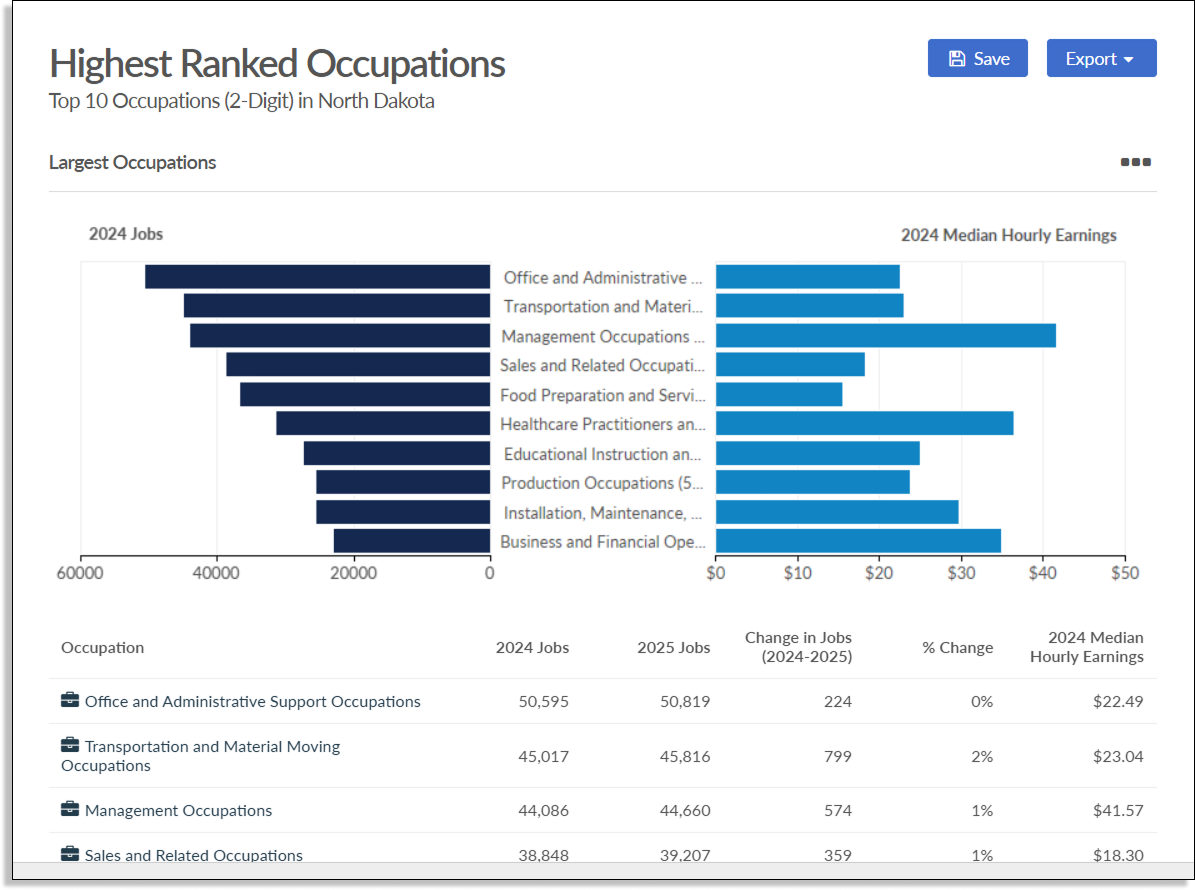The image size is (1195, 890).
Task: Sort by 2024 Median Hourly Earnings column
Action: 1086,647
